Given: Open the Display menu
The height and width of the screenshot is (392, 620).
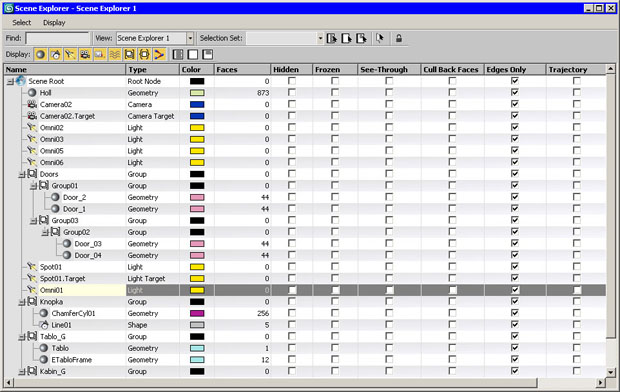Looking at the screenshot, I should click(54, 23).
